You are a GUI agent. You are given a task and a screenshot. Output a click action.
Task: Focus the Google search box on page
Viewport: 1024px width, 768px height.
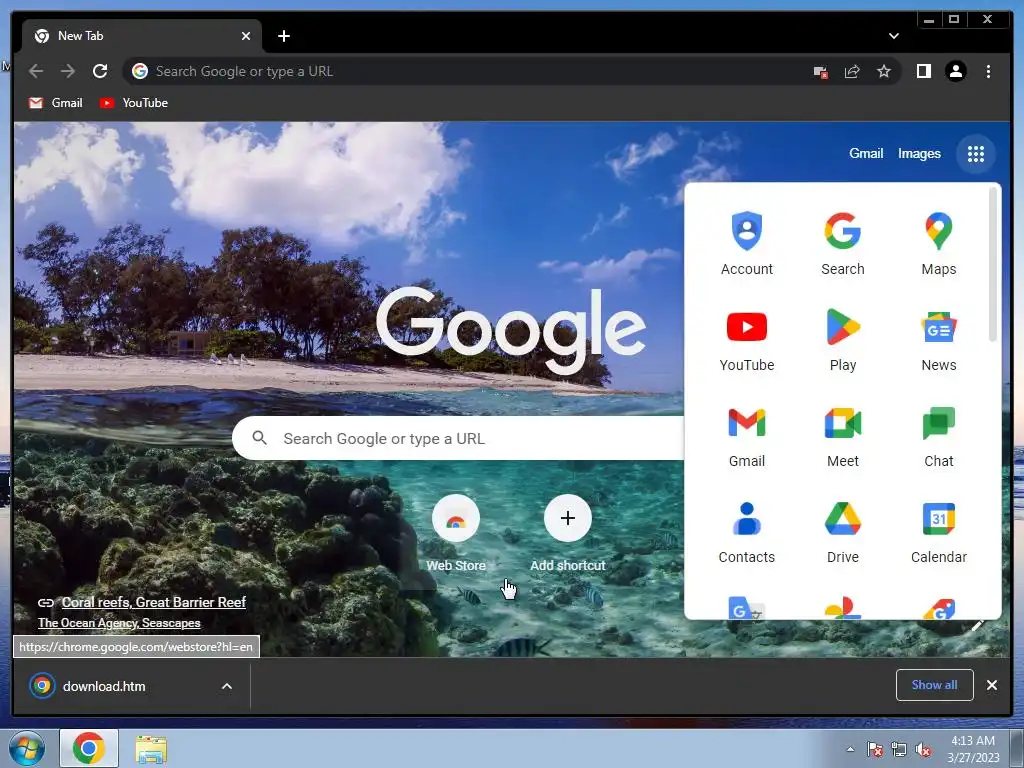457,438
